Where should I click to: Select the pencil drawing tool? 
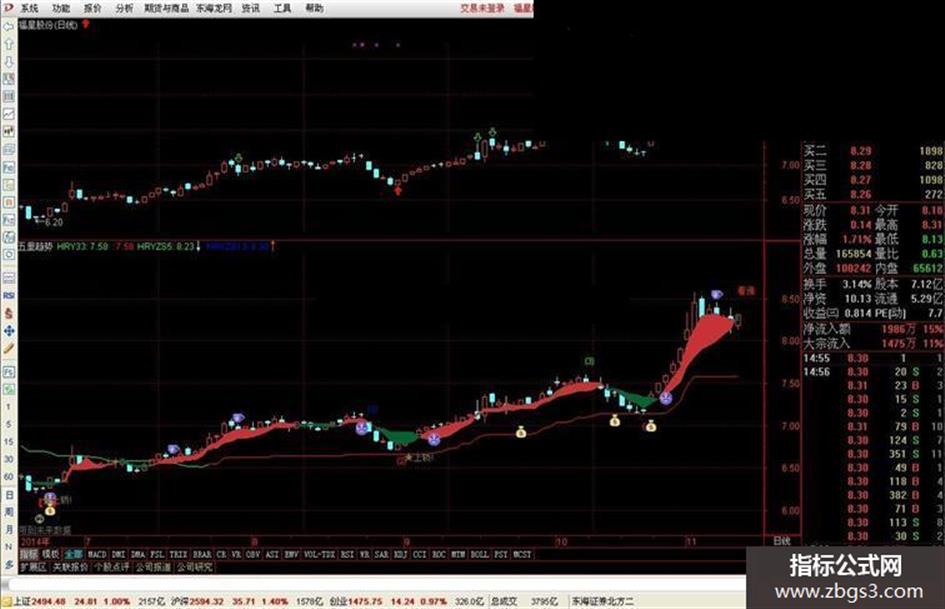point(8,349)
